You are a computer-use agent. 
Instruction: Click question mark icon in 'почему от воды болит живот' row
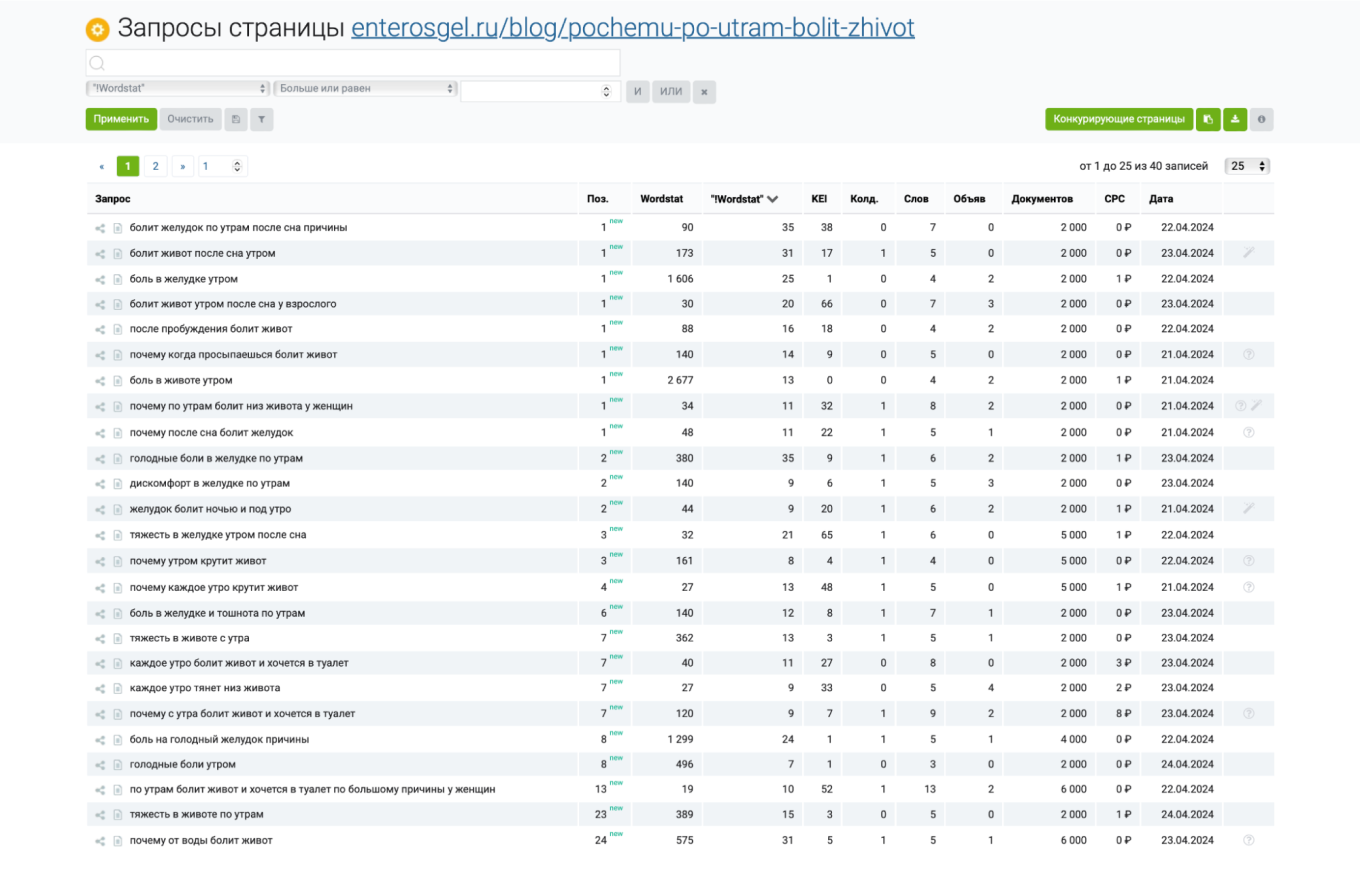point(1248,840)
